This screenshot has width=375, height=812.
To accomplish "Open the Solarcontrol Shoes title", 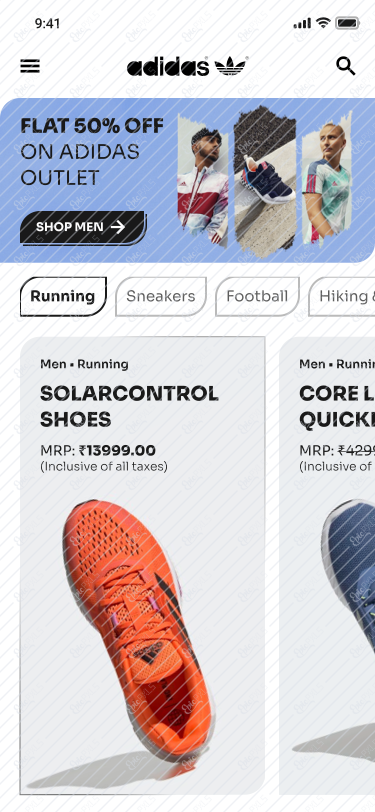I will 129,406.
